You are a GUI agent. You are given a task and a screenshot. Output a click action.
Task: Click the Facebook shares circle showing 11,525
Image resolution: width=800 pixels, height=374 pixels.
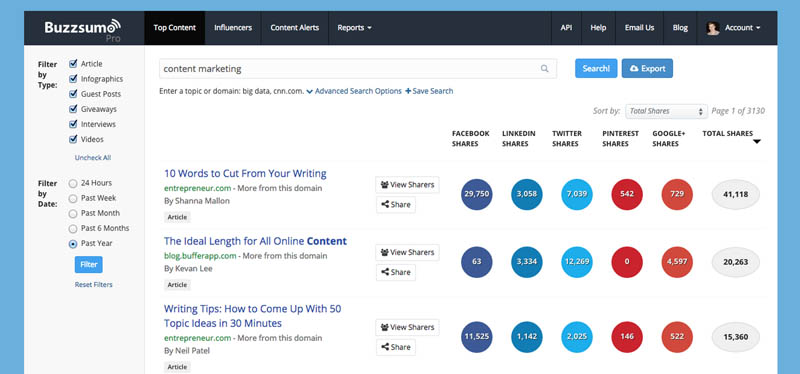click(477, 337)
